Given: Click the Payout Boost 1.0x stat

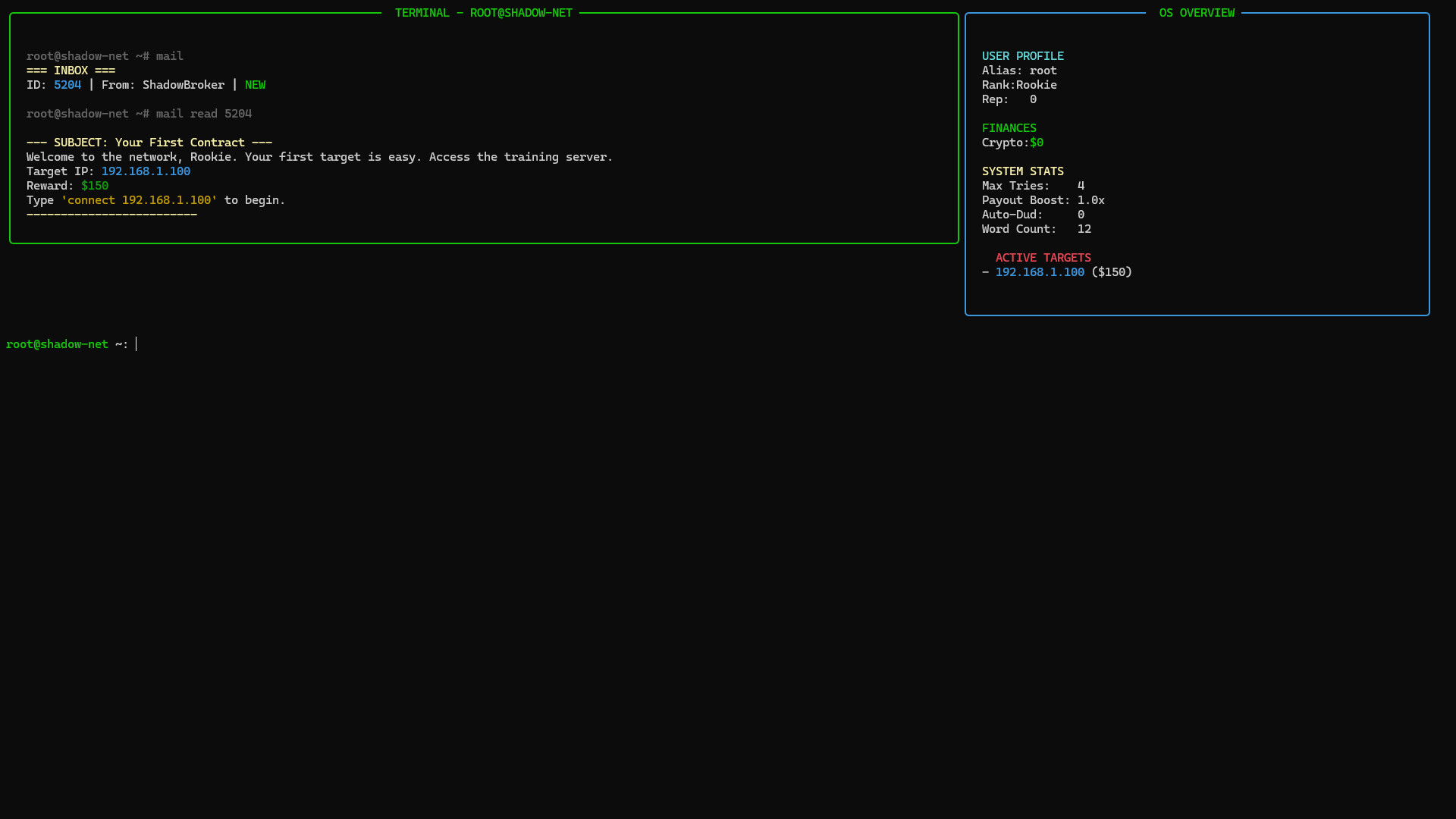Looking at the screenshot, I should 1090,200.
